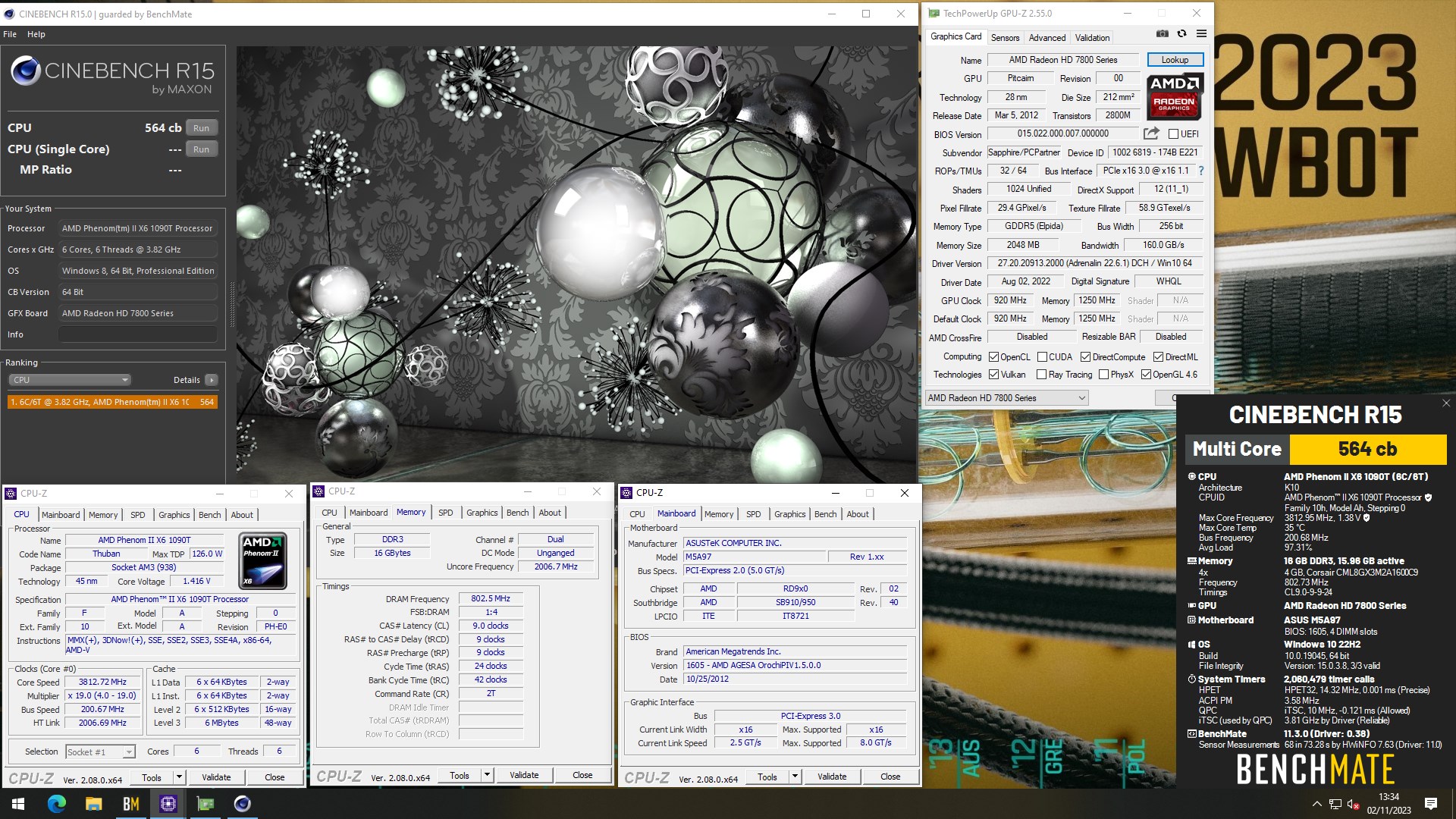The height and width of the screenshot is (819, 1456).
Task: Open the Windows Start menu
Action: (18, 804)
